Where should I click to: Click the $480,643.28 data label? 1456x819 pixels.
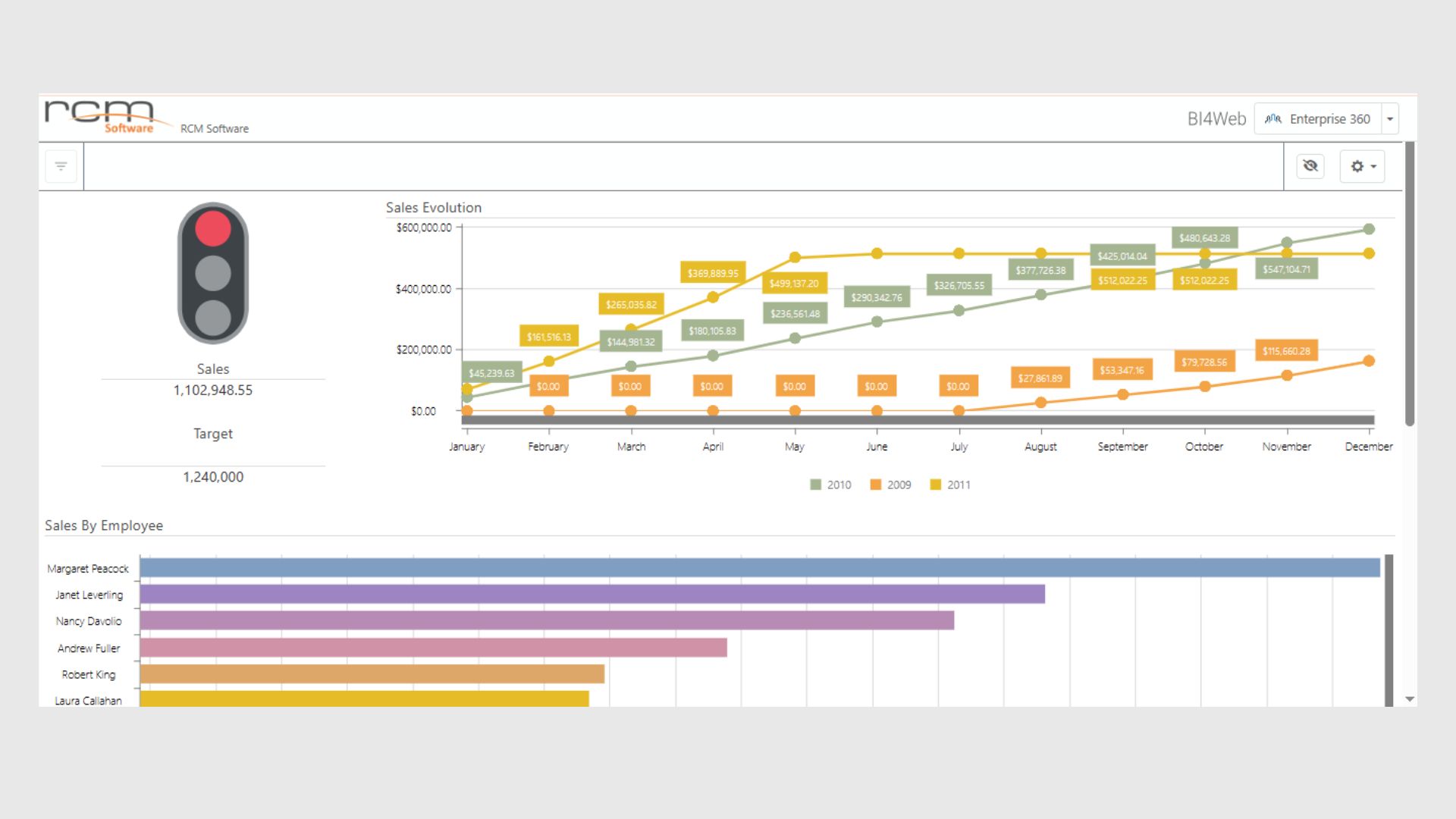(1204, 238)
